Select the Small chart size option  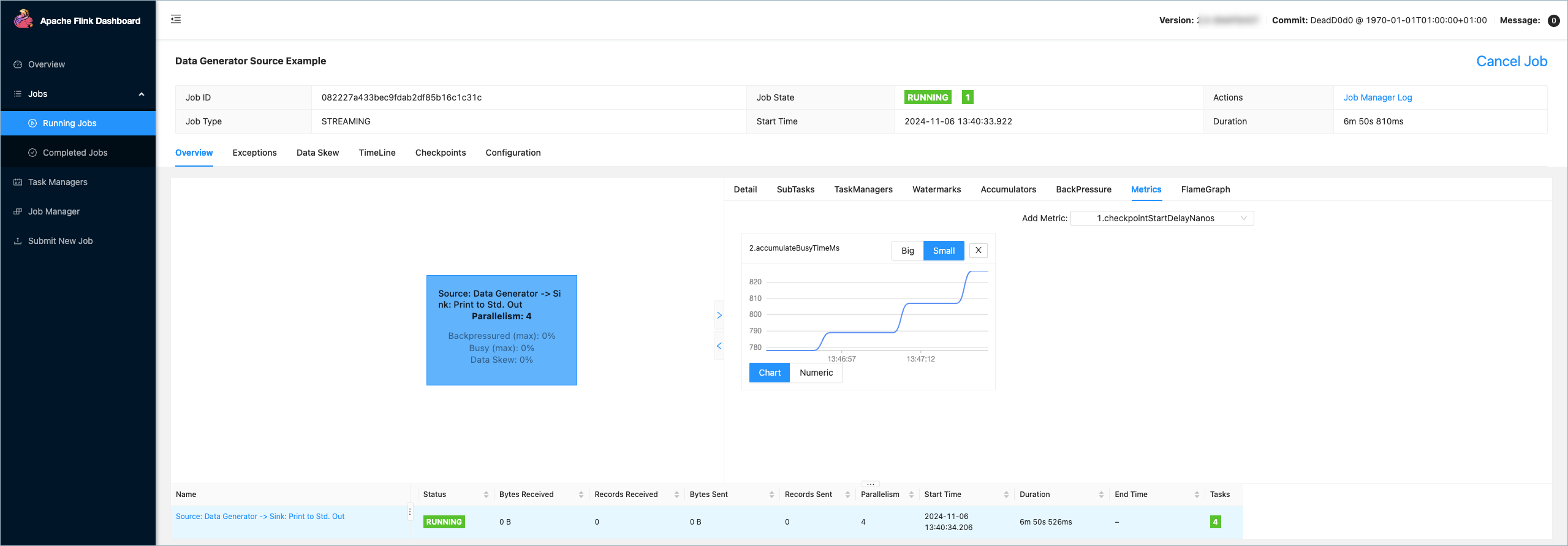pos(943,251)
